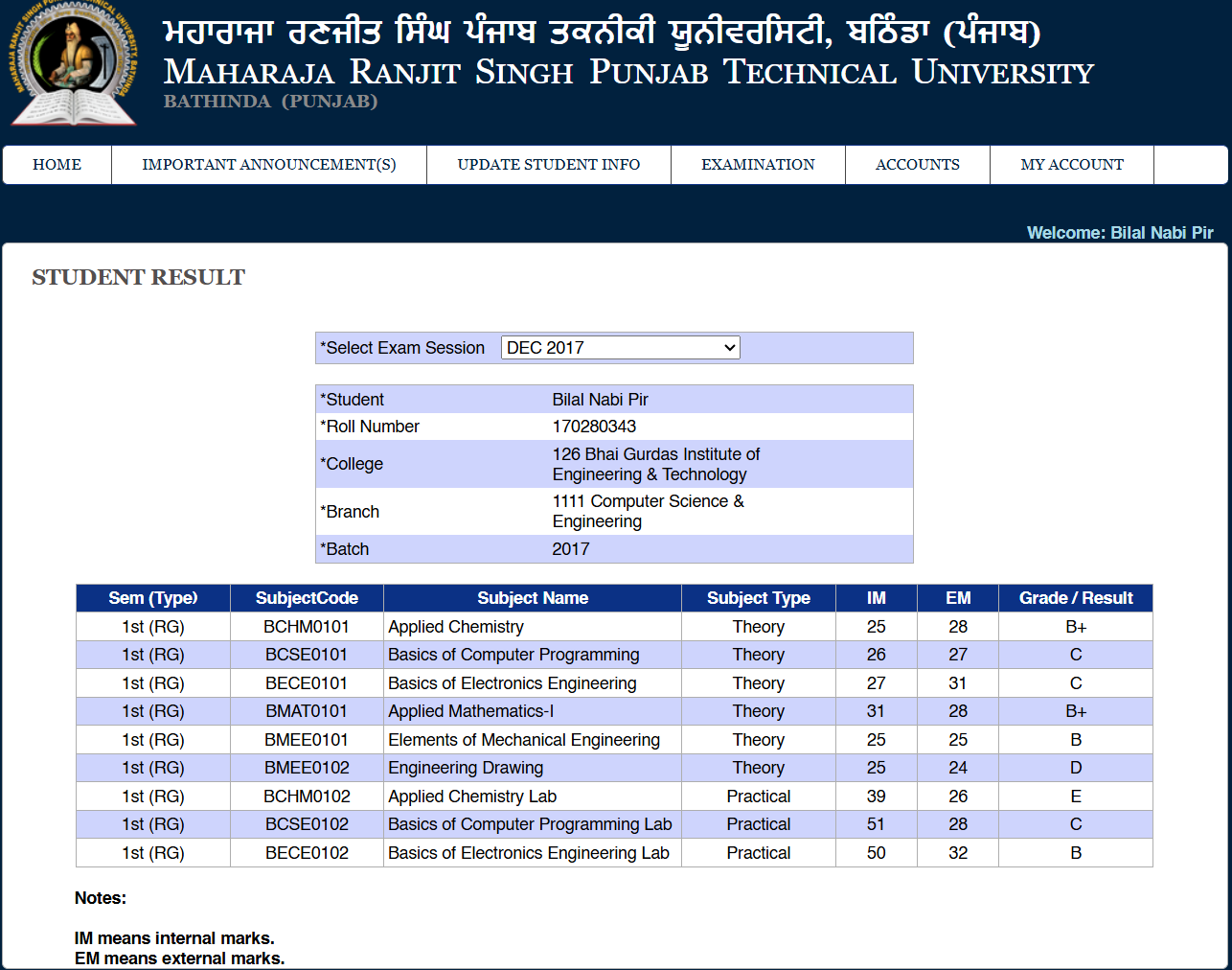
Task: Select the ACCOUNTS menu item
Action: coord(917,165)
